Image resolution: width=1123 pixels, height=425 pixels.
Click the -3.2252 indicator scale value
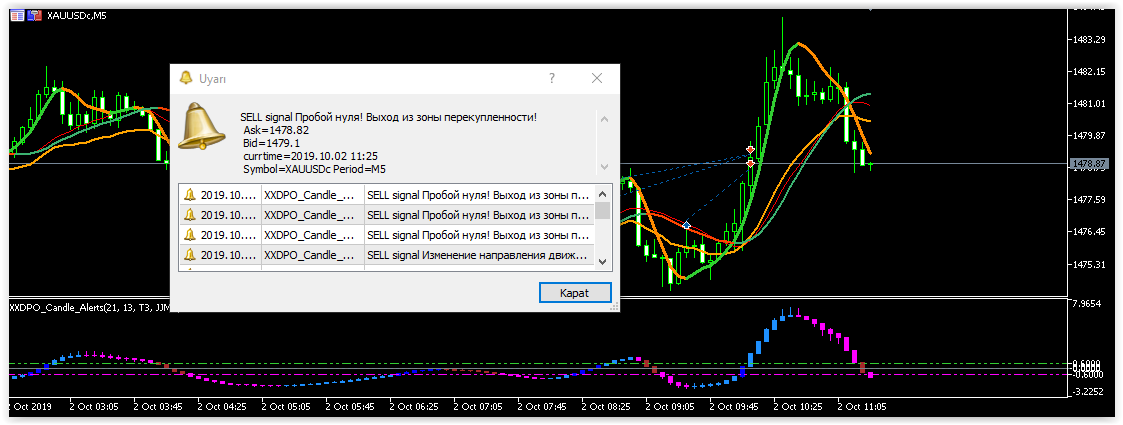1088,392
